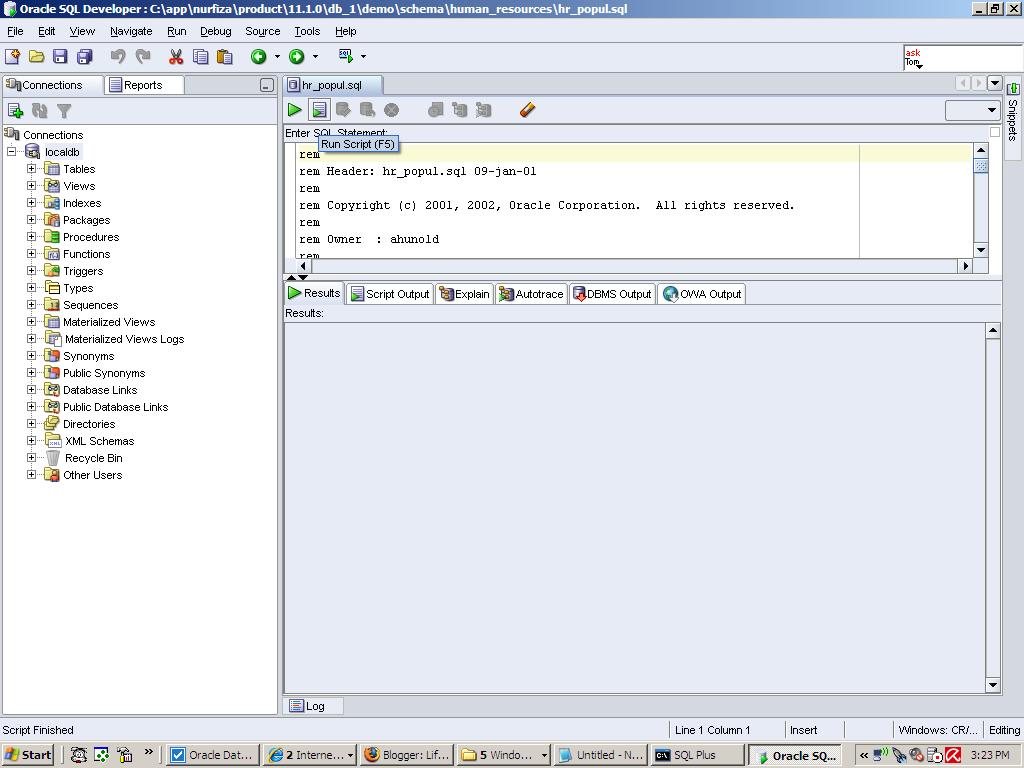Image resolution: width=1024 pixels, height=768 pixels.
Task: Open the SQL Worksheet via its toolbar icon
Action: pos(344,57)
